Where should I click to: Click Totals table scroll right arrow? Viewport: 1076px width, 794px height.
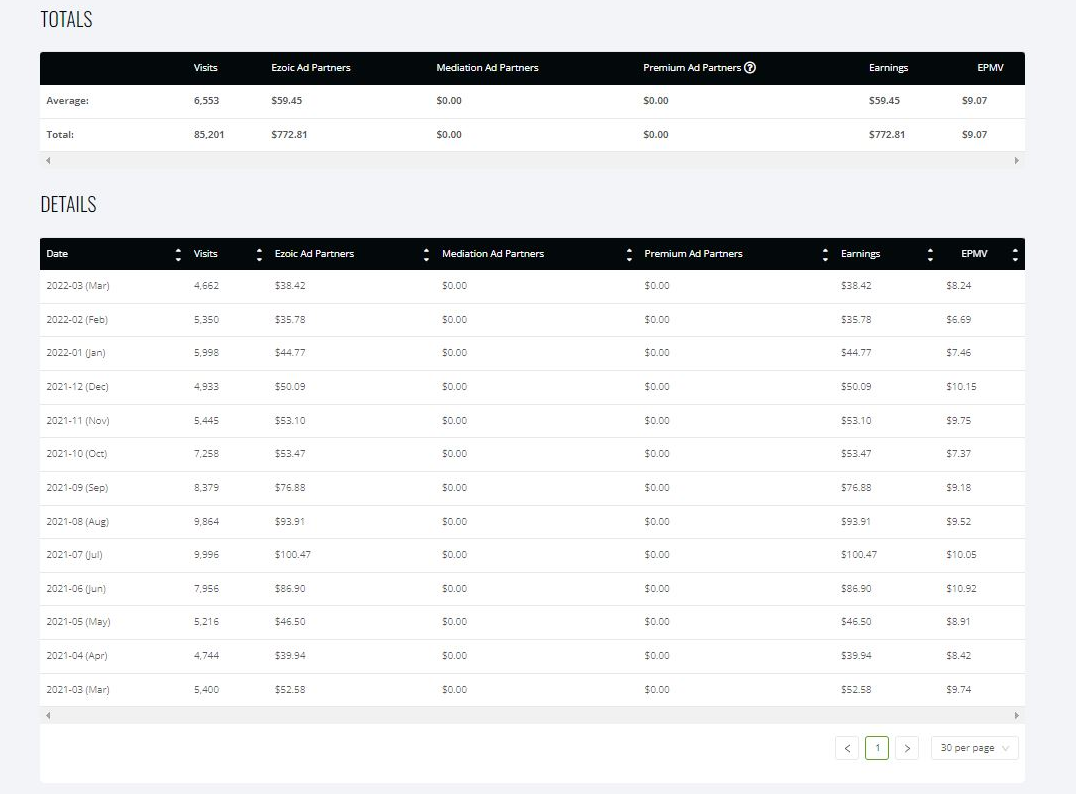click(x=1016, y=161)
